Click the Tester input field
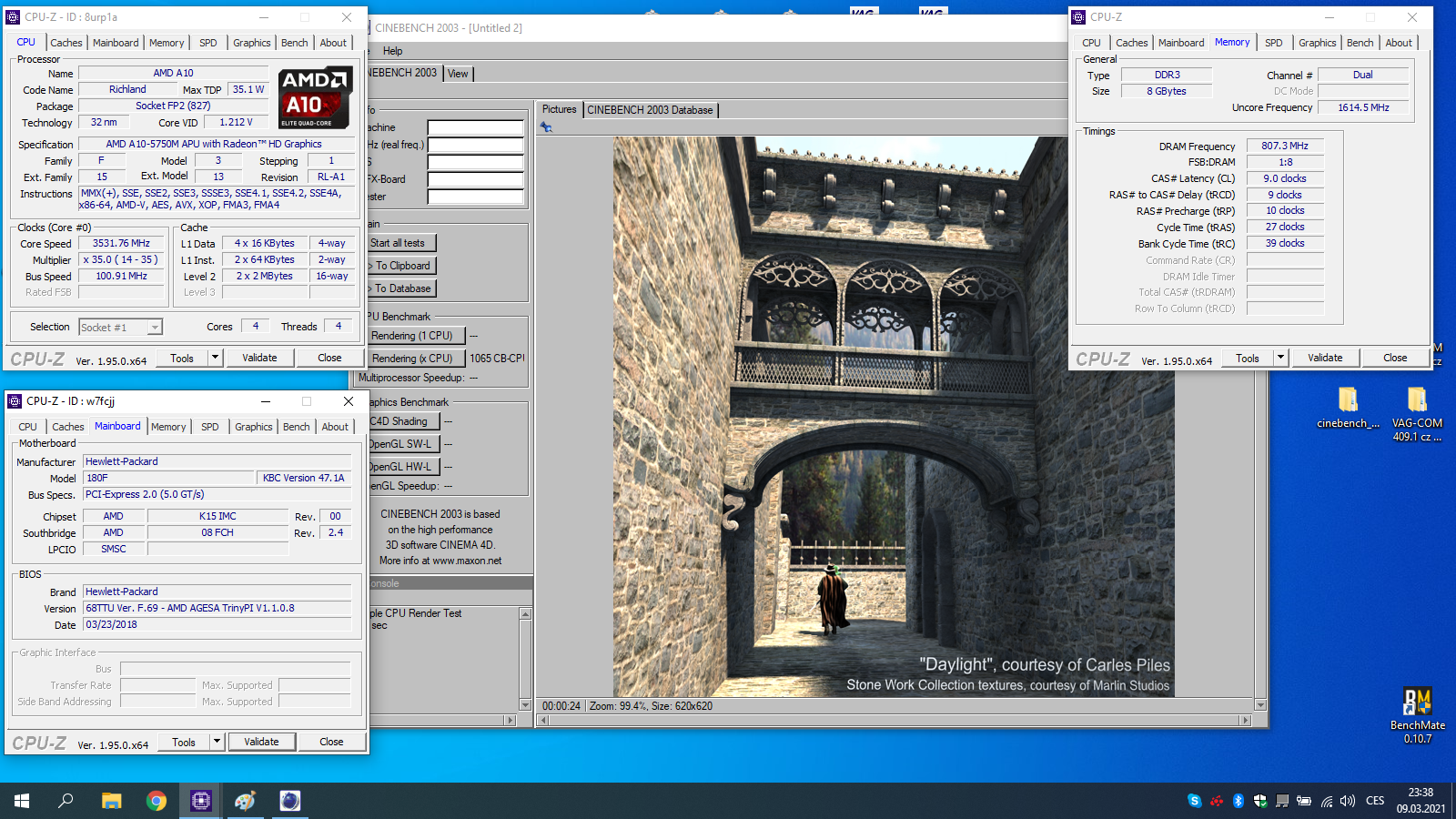Viewport: 1456px width, 819px height. [476, 197]
